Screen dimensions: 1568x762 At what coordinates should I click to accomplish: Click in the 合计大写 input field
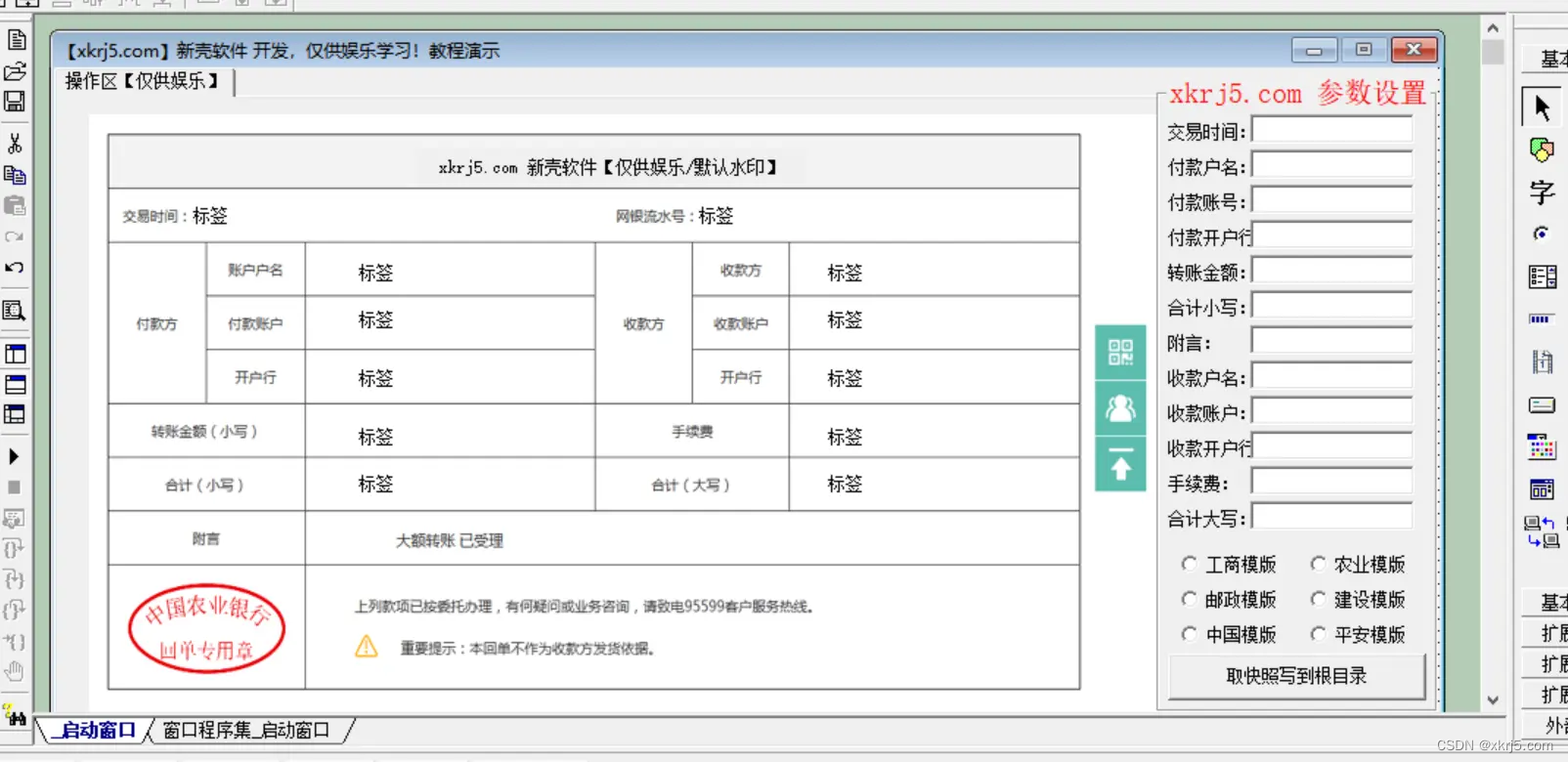1331,518
